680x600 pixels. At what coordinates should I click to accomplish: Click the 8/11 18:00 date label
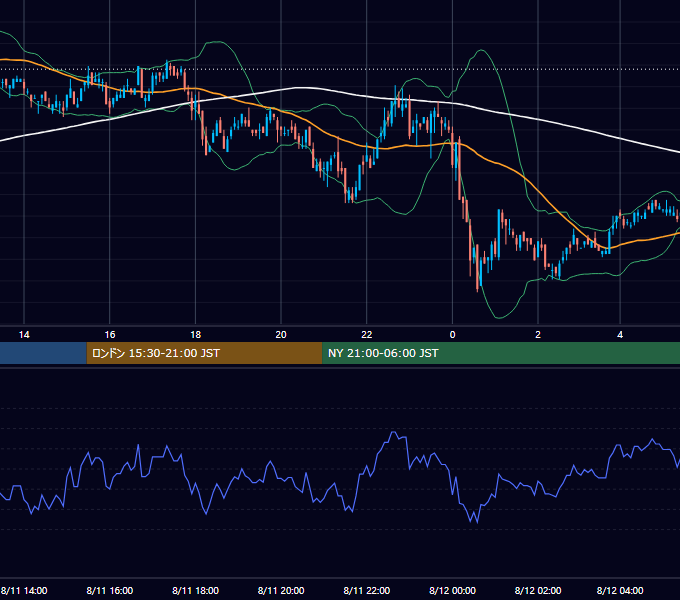196,590
